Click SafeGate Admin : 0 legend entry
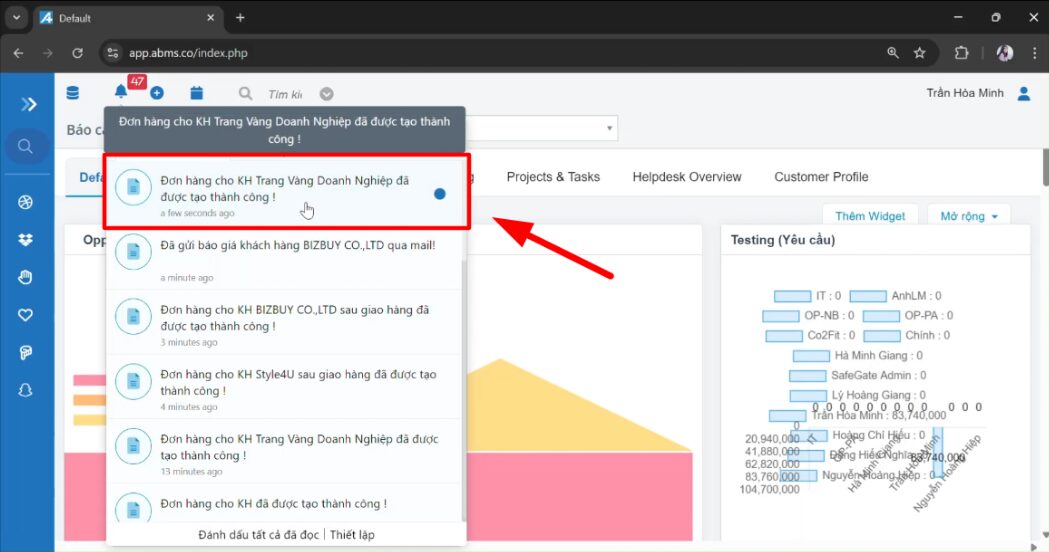 point(858,375)
